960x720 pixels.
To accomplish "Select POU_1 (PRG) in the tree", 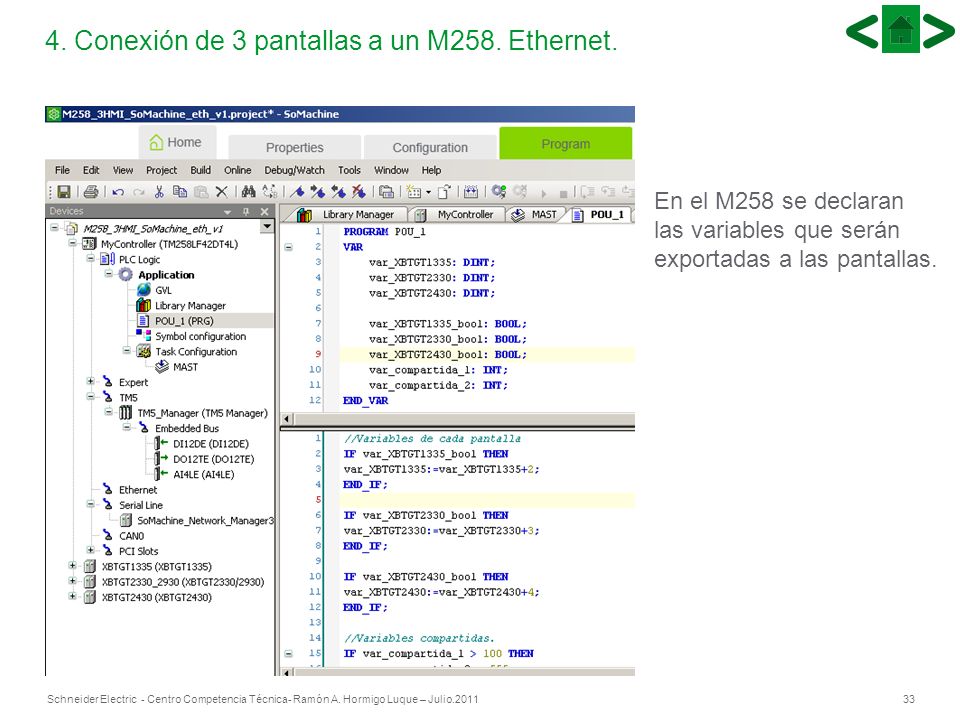I will 184,321.
